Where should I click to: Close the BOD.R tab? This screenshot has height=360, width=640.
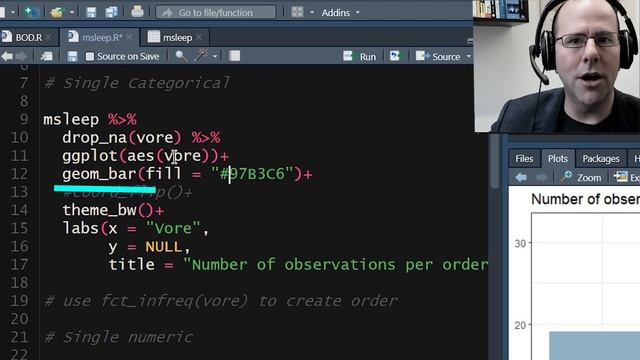point(49,37)
